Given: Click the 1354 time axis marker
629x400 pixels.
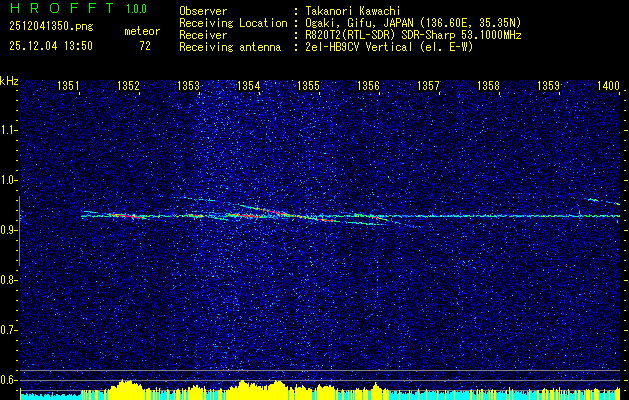Looking at the screenshot, I should 248,85.
